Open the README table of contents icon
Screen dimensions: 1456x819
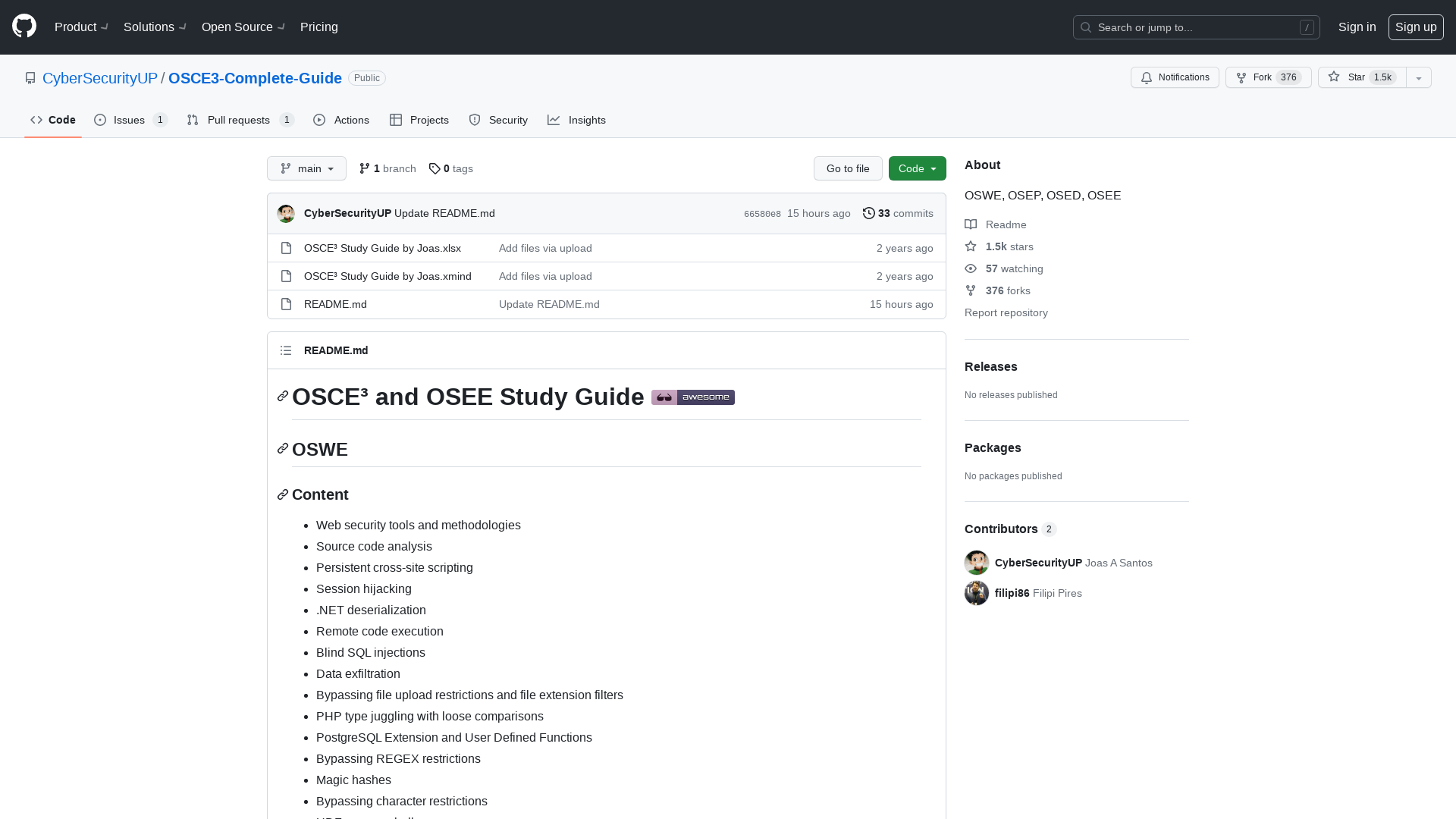point(286,350)
